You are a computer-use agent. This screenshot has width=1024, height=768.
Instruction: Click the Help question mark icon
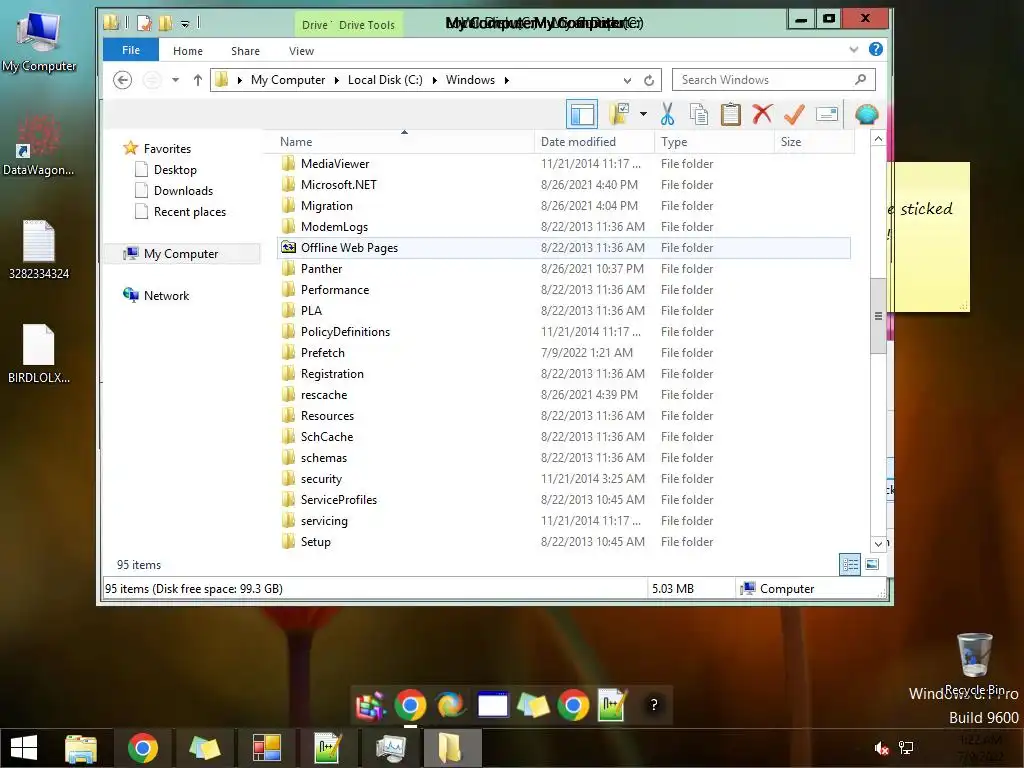pyautogui.click(x=876, y=49)
